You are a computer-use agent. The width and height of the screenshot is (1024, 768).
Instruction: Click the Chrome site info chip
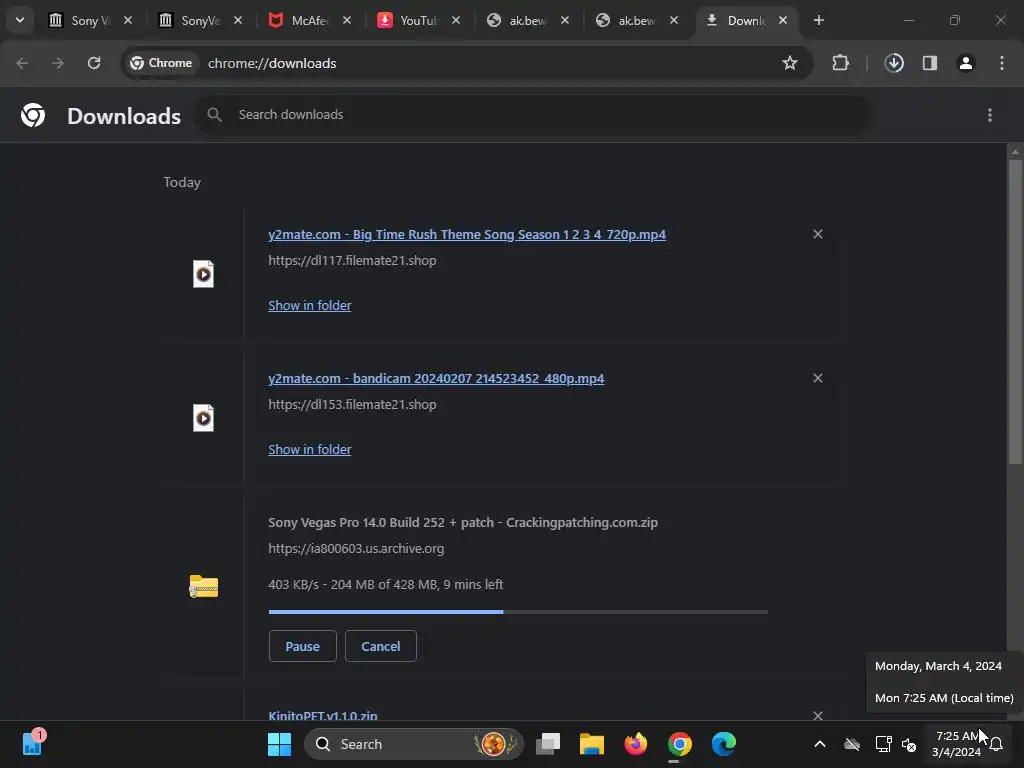161,63
